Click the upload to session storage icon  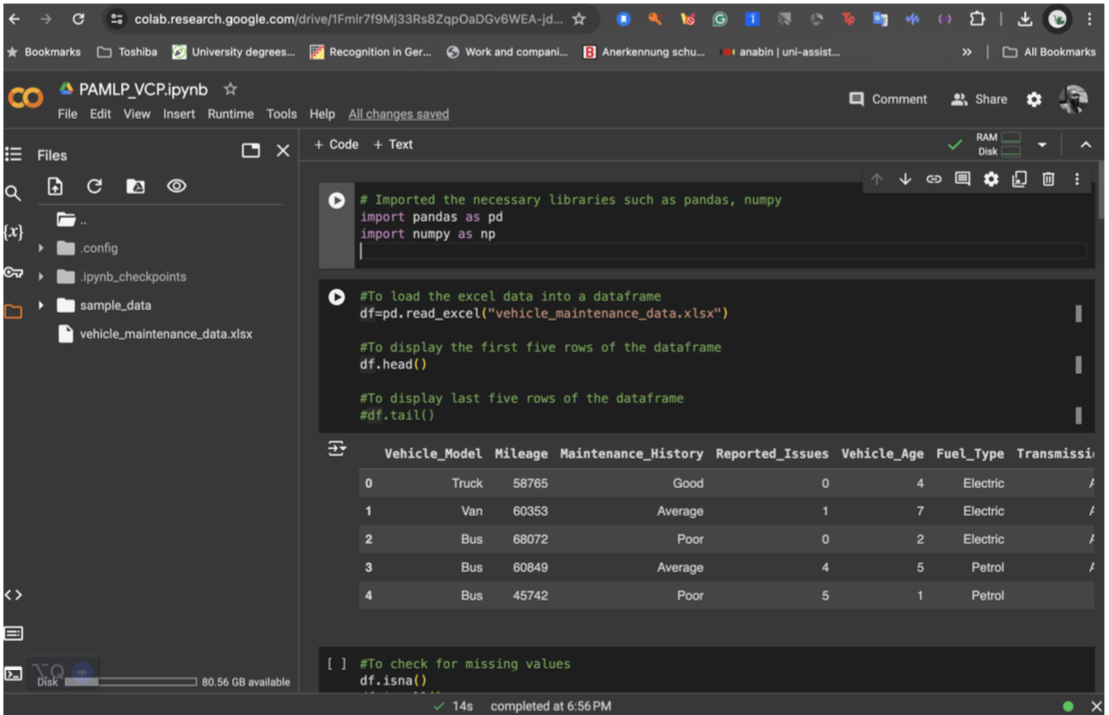pyautogui.click(x=55, y=186)
